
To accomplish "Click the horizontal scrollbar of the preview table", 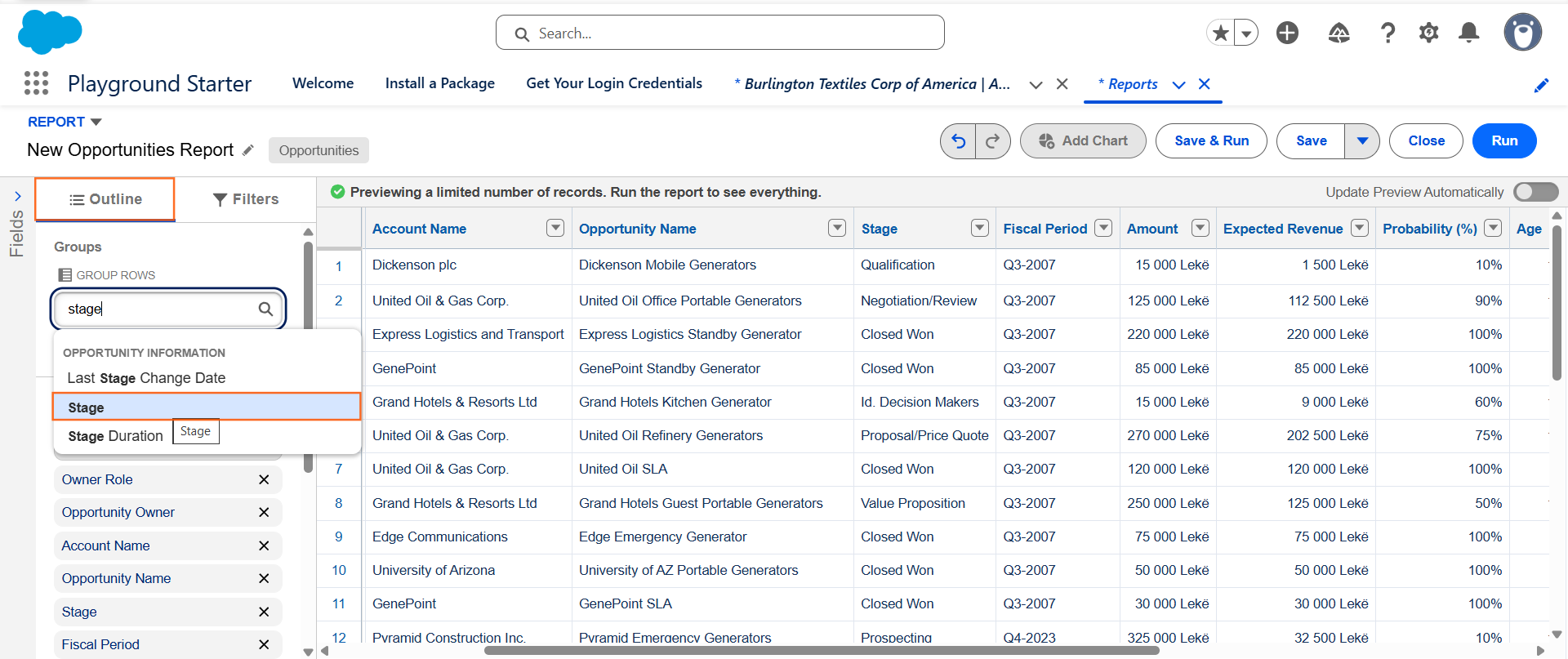I will [822, 651].
